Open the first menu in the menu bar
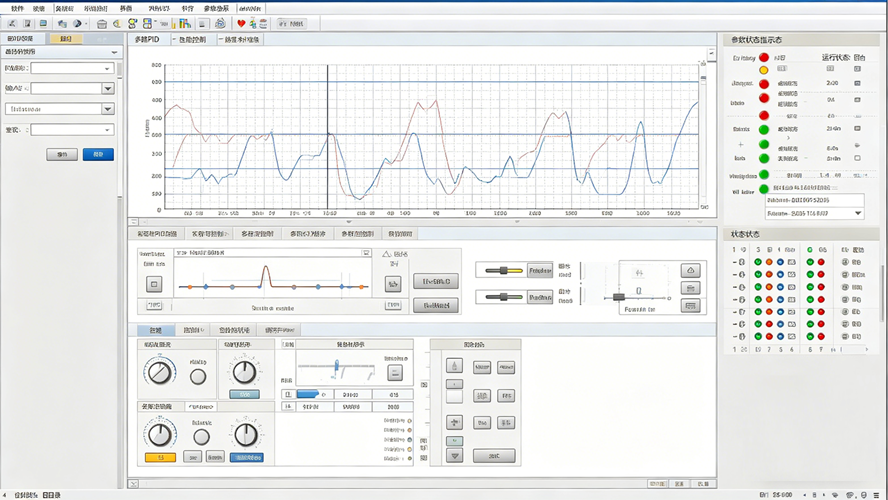This screenshot has width=888, height=500. 17,7
